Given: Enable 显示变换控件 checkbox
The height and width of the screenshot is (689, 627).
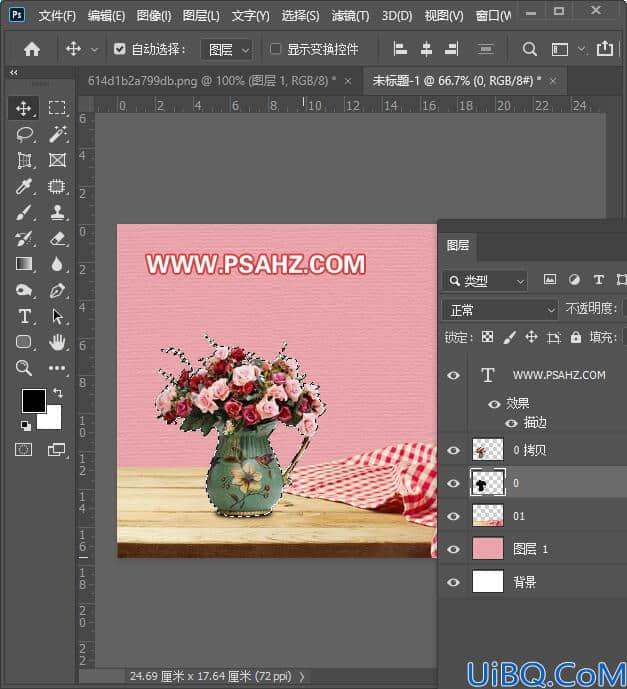Looking at the screenshot, I should [275, 49].
